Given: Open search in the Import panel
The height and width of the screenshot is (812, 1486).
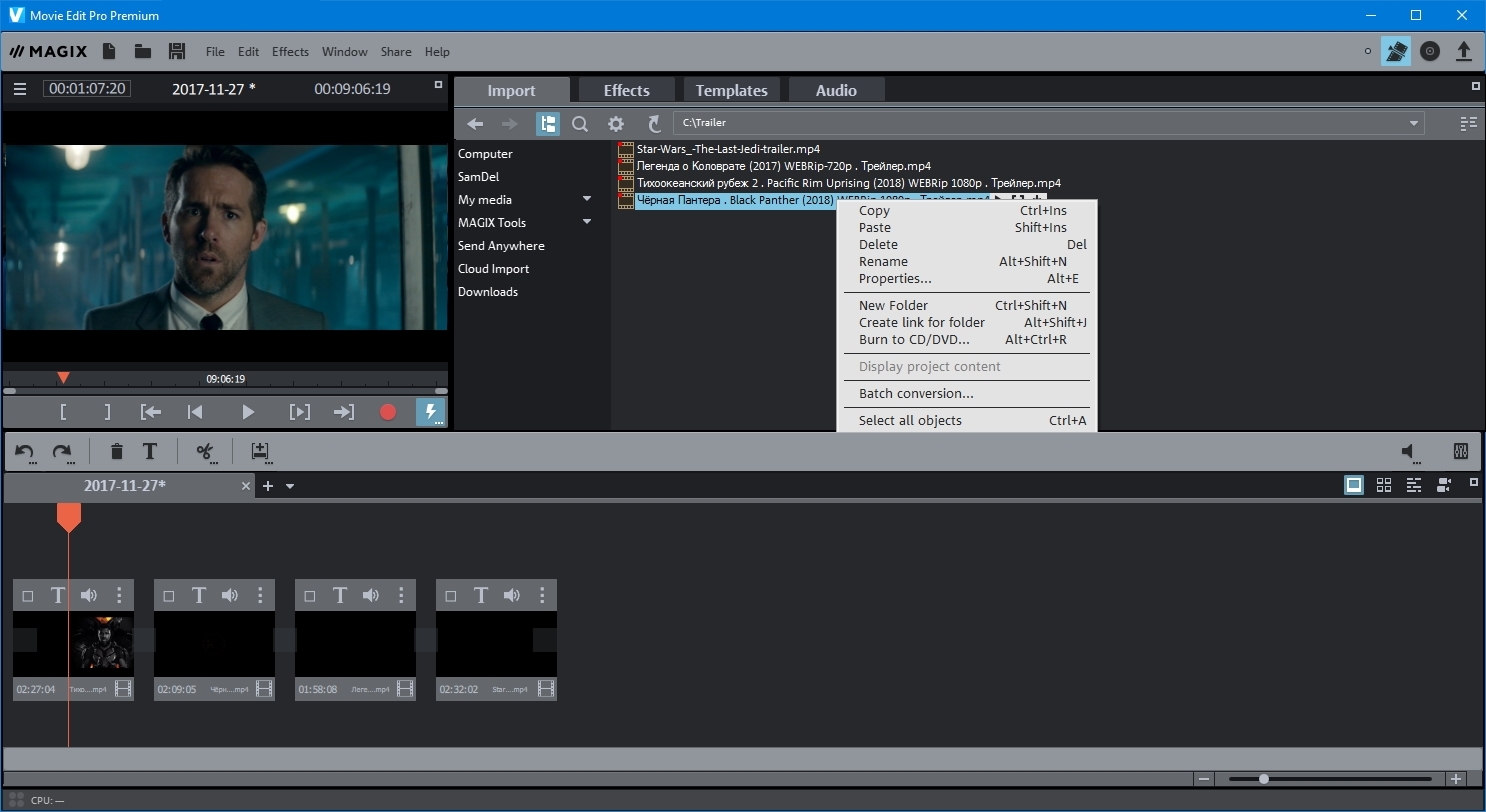Looking at the screenshot, I should [580, 124].
